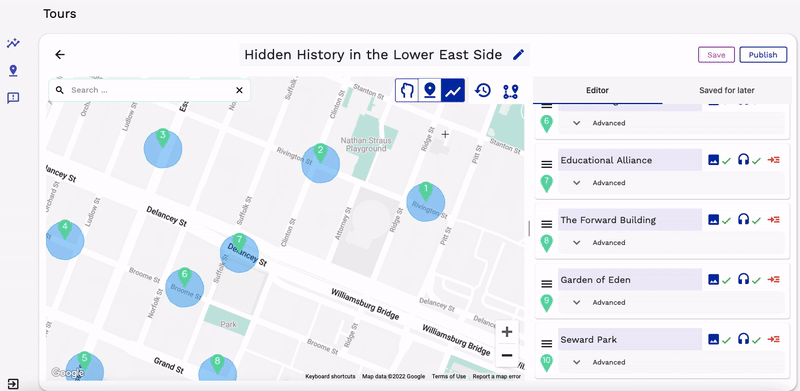
Task: Click image icon for The Forward Building
Action: click(713, 220)
